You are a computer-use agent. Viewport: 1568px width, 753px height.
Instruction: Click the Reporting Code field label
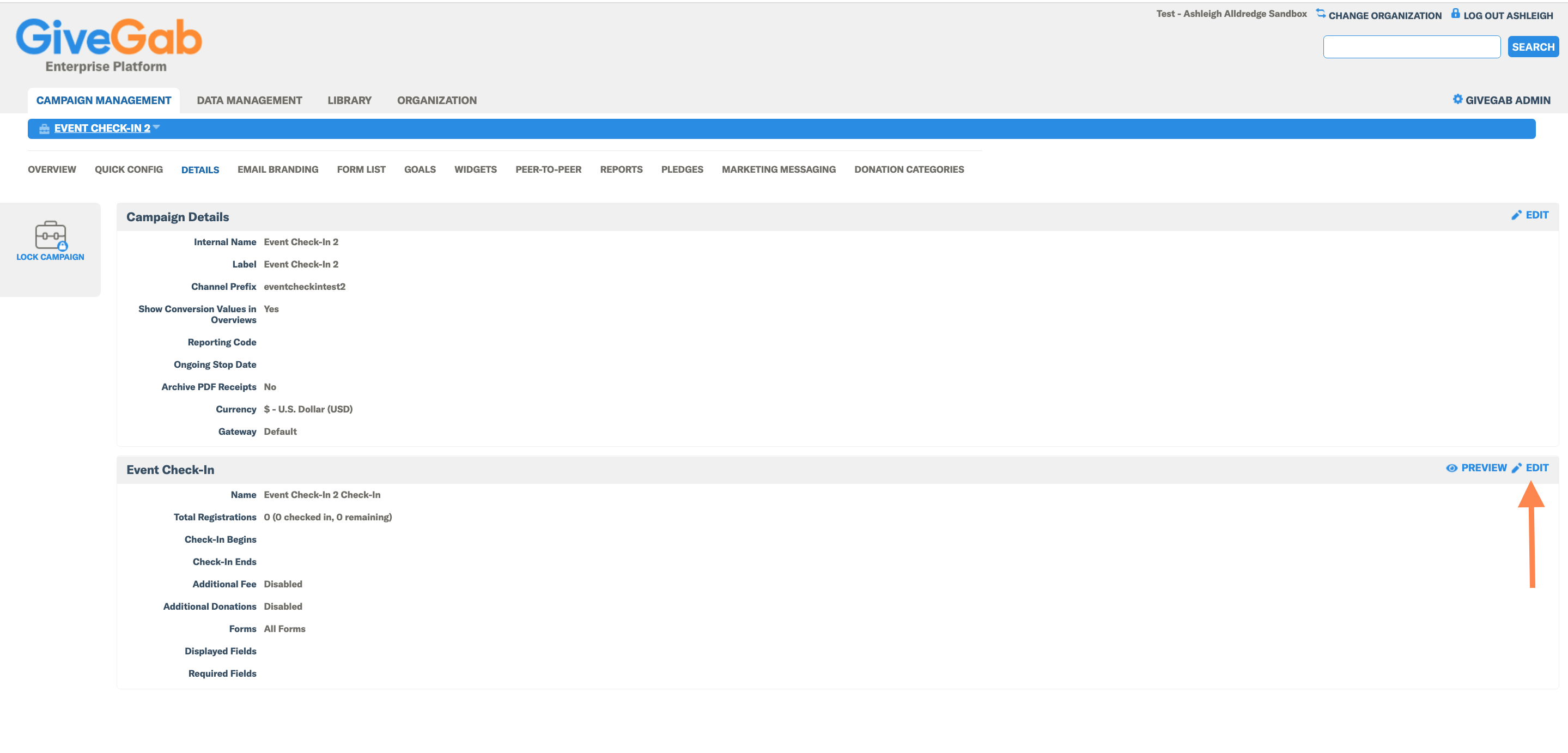(x=222, y=342)
